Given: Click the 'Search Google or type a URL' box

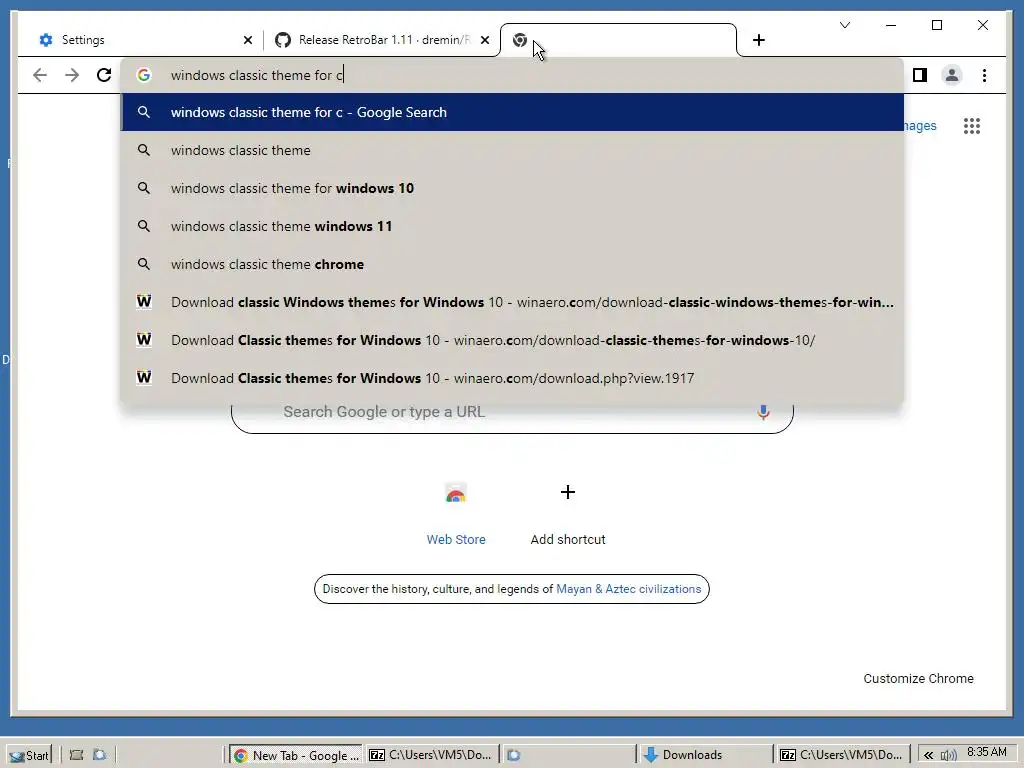Looking at the screenshot, I should pos(512,412).
